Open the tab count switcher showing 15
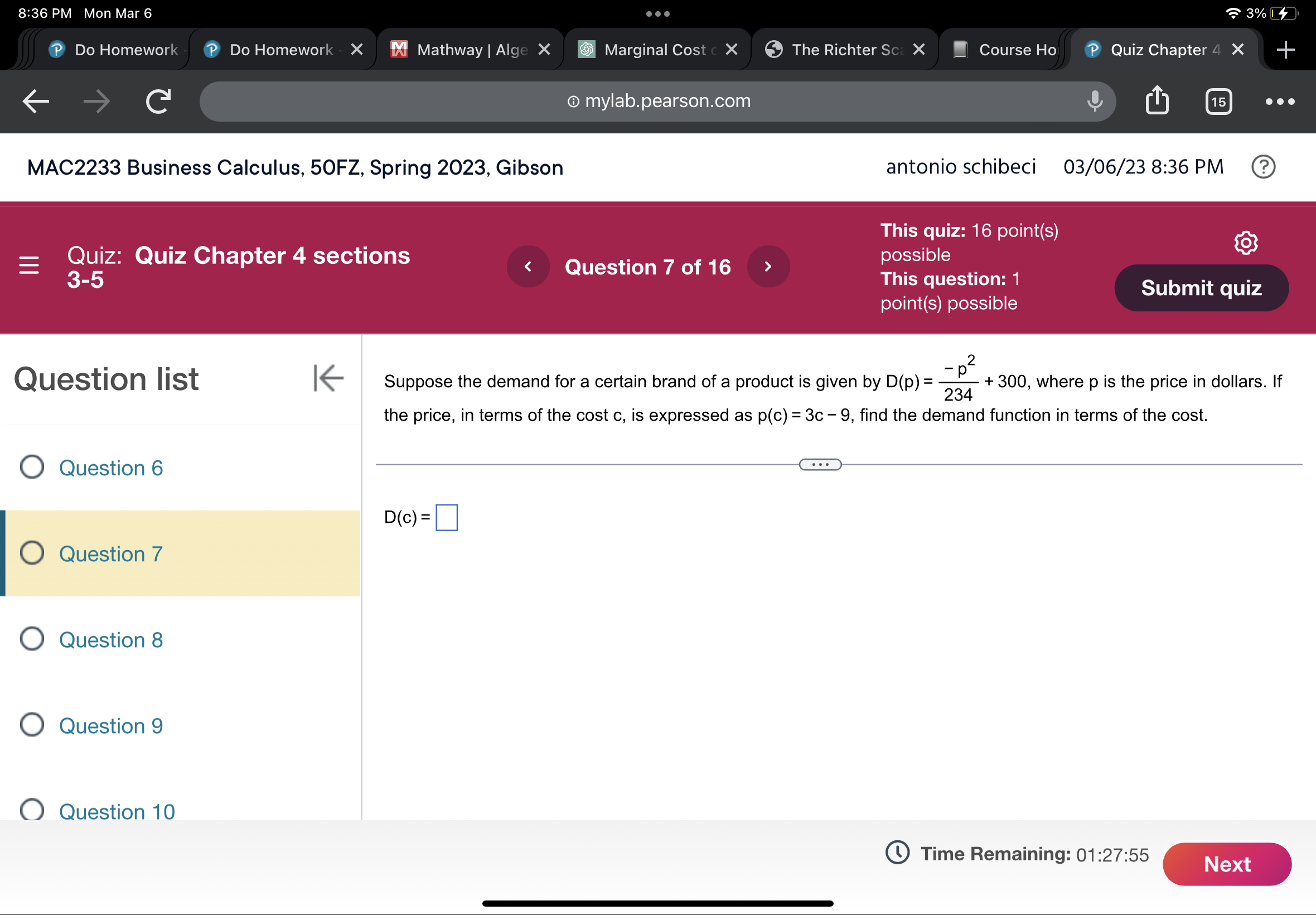 [1217, 102]
